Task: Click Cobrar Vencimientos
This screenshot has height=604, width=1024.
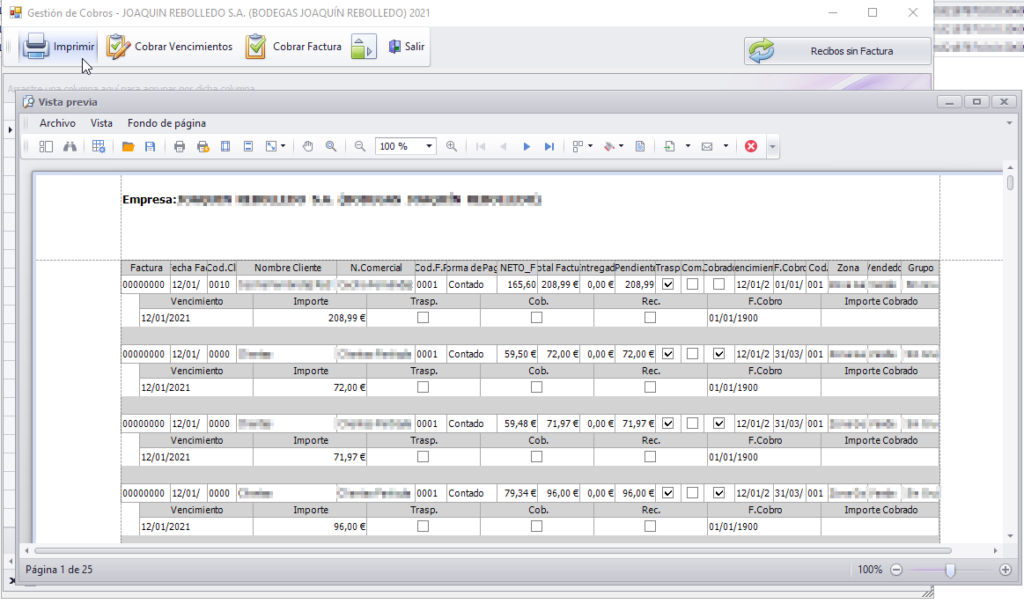Action: point(170,47)
